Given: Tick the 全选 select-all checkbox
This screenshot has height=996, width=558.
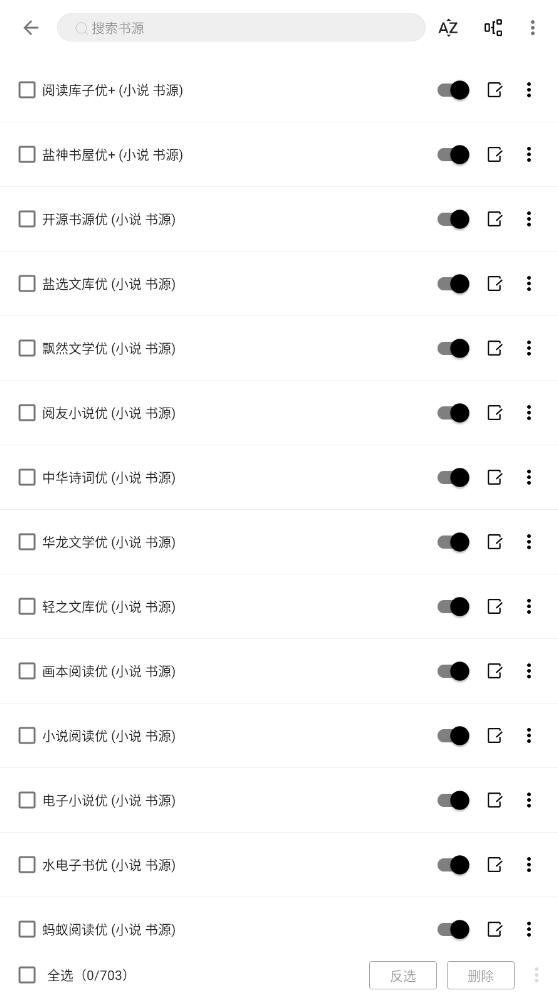Looking at the screenshot, I should (x=27, y=975).
